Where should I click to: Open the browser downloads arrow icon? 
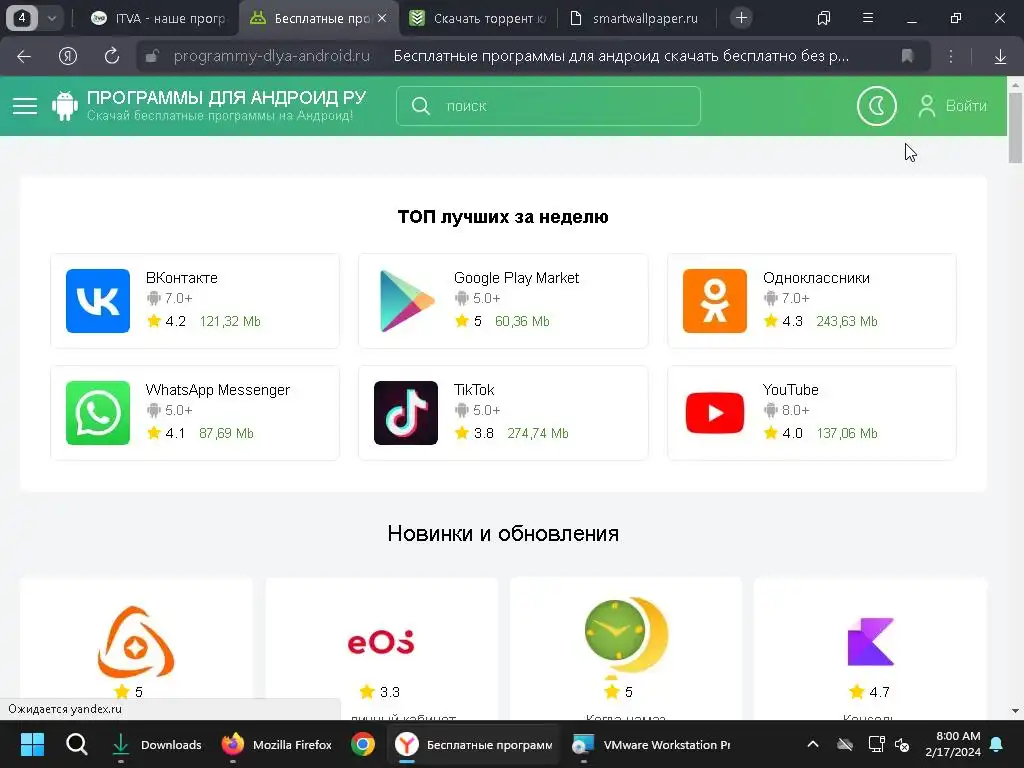1000,57
